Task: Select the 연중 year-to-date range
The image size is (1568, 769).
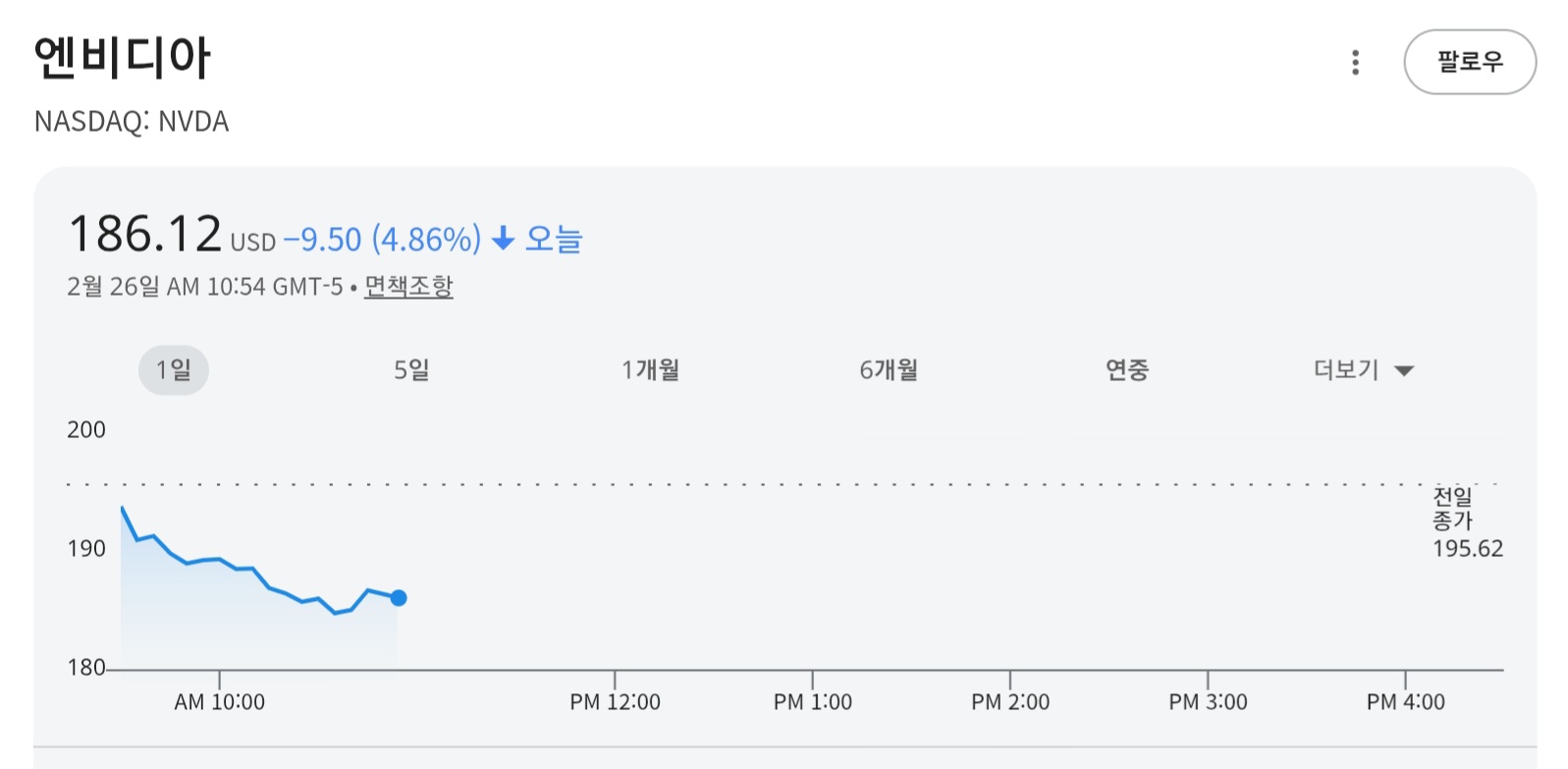Action: (x=1126, y=370)
